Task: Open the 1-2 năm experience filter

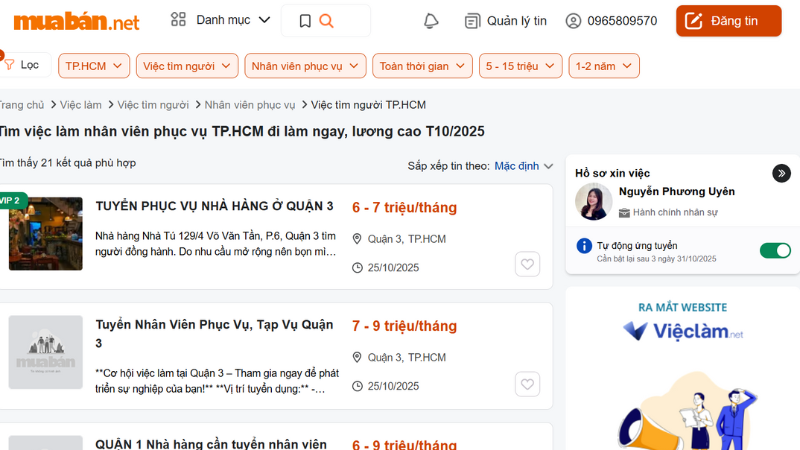Action: coord(604,66)
